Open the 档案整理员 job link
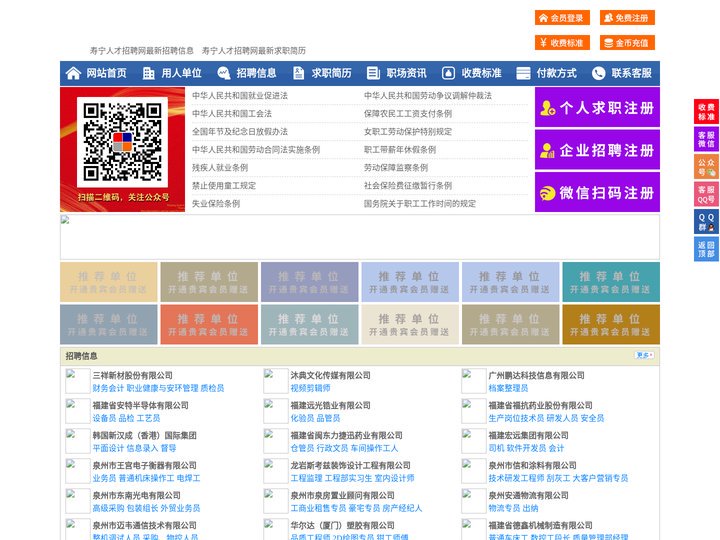The height and width of the screenshot is (540, 720). point(508,388)
